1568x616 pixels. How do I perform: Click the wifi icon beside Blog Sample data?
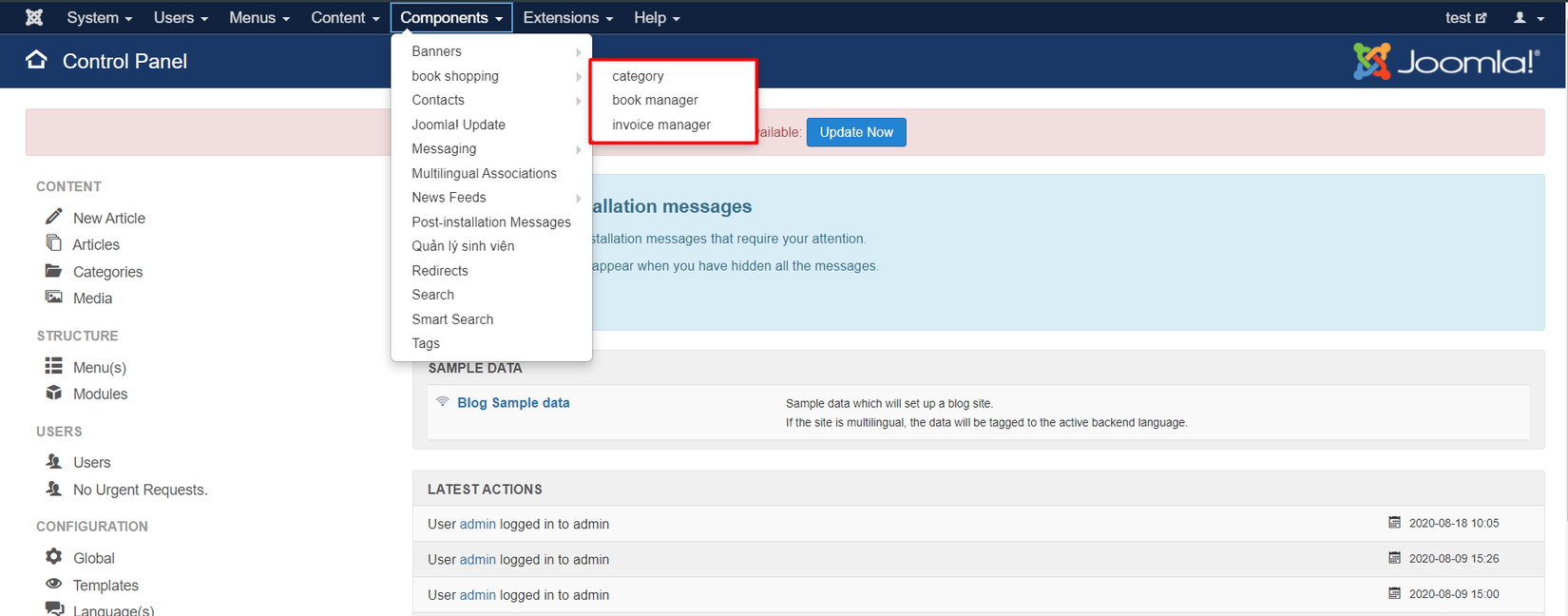pyautogui.click(x=443, y=401)
